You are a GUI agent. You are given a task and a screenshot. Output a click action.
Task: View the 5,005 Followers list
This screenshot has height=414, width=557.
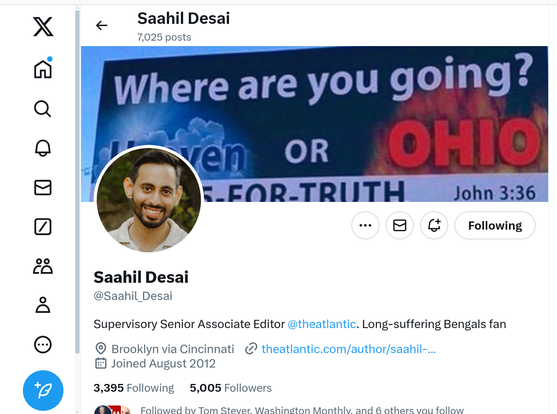tap(231, 388)
